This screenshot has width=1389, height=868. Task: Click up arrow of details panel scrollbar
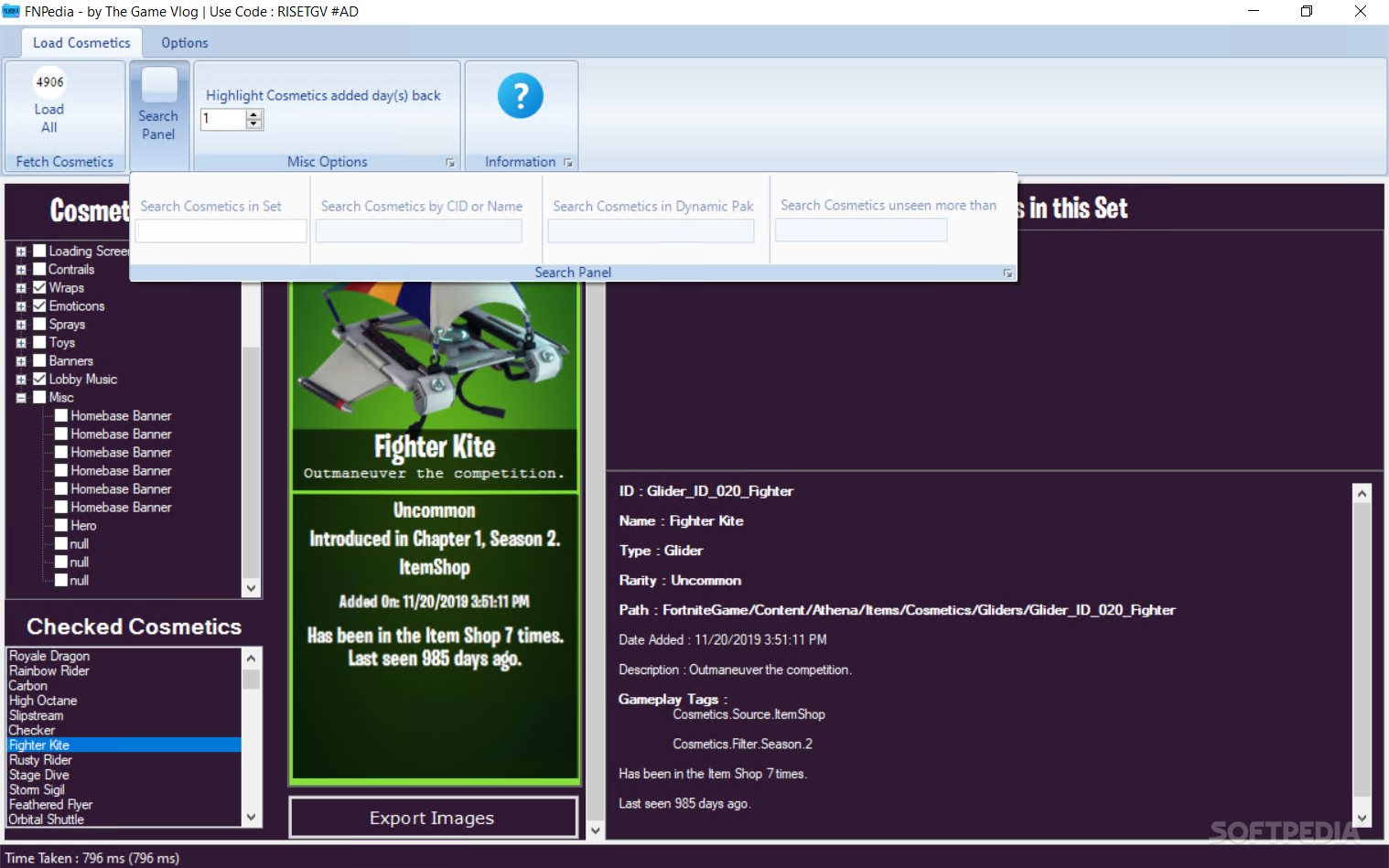(x=1362, y=493)
